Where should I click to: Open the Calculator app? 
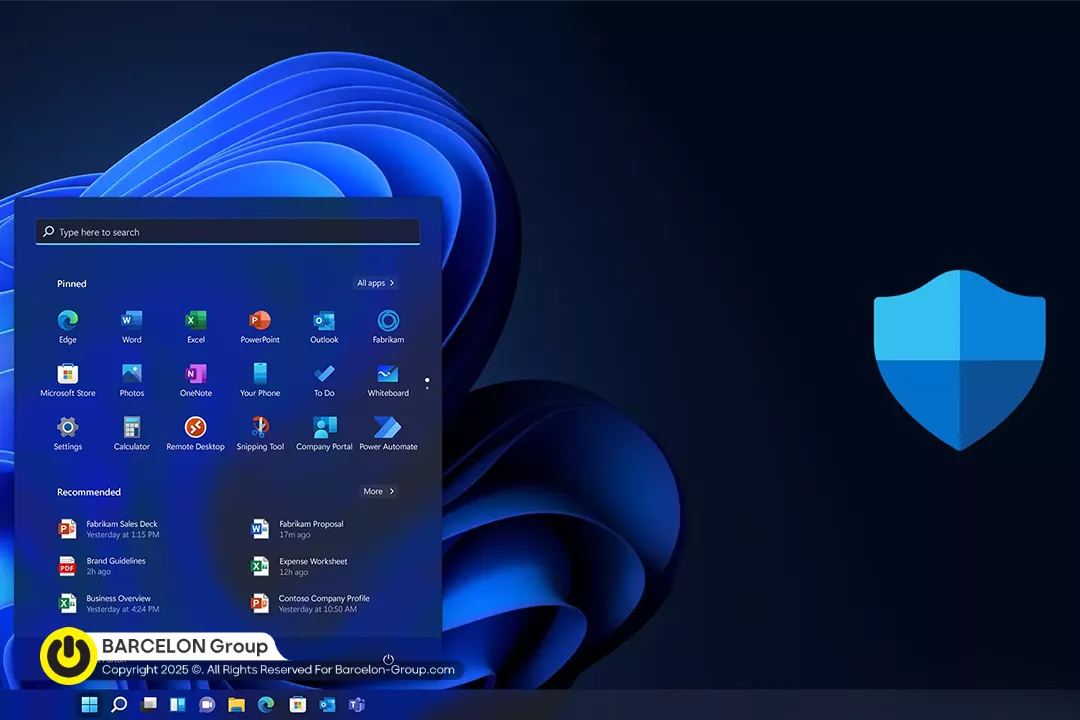coord(132,433)
